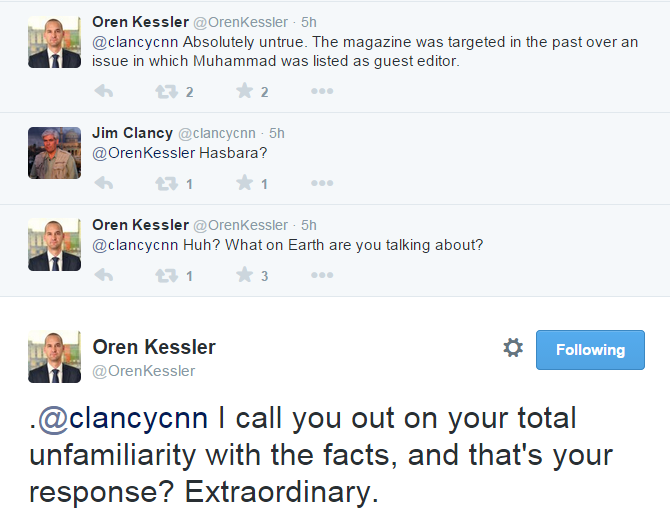This screenshot has height=518, width=670.
Task: Favorite the 'What on Earth' tweet
Action: click(x=244, y=275)
